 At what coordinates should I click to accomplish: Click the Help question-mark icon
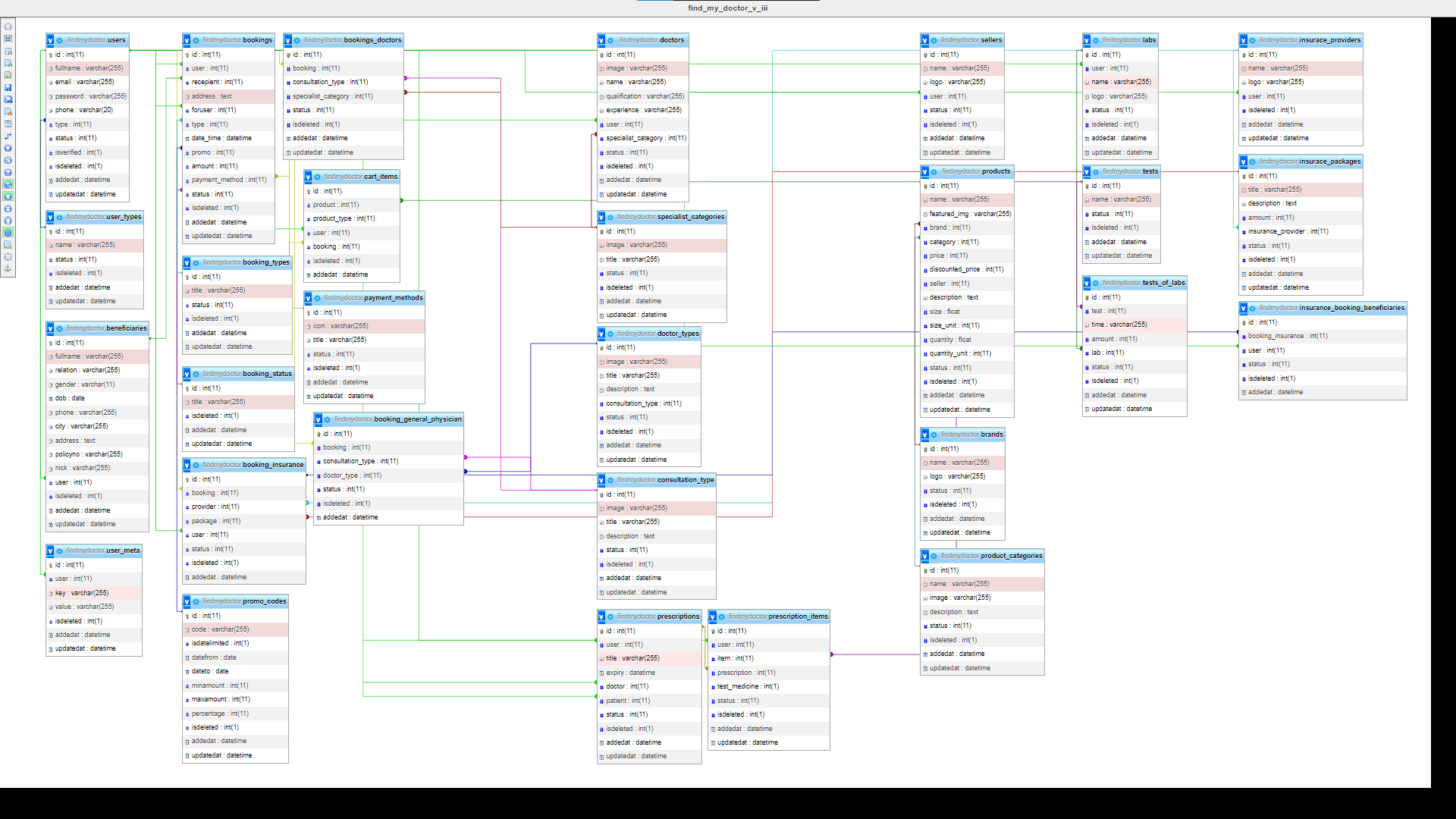click(x=8, y=172)
